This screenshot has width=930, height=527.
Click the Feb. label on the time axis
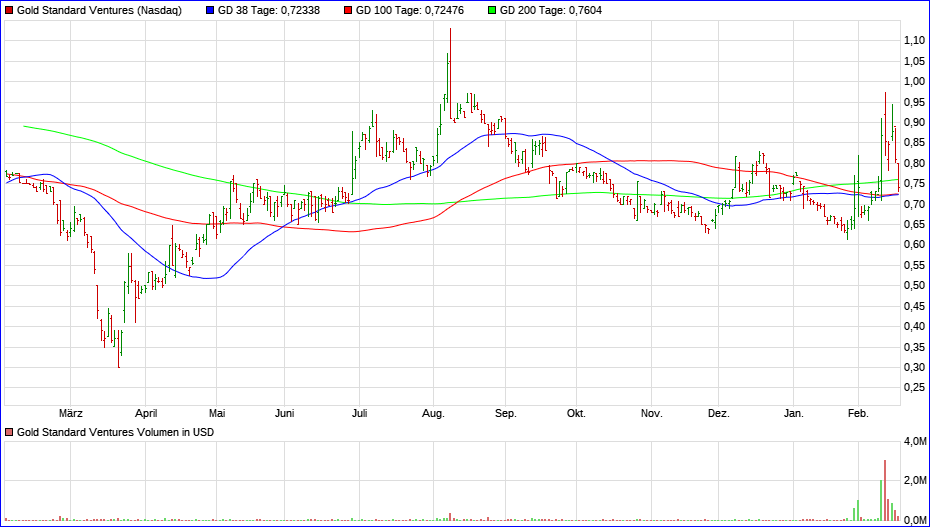[858, 413]
